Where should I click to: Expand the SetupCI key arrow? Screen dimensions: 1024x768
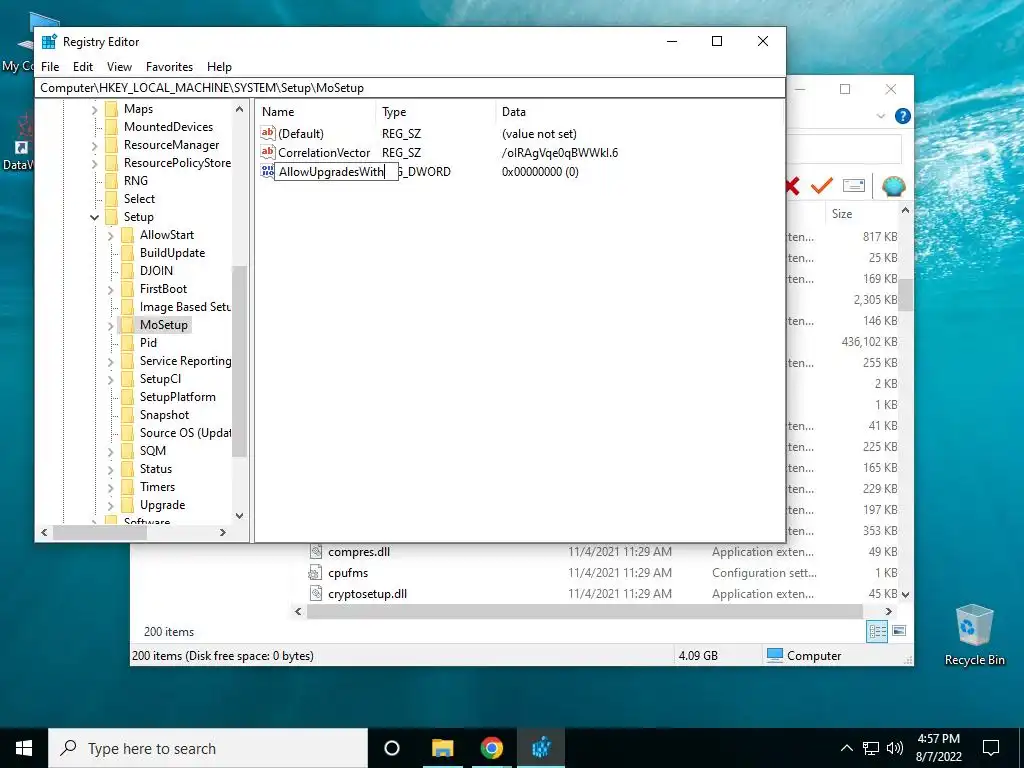[110, 379]
